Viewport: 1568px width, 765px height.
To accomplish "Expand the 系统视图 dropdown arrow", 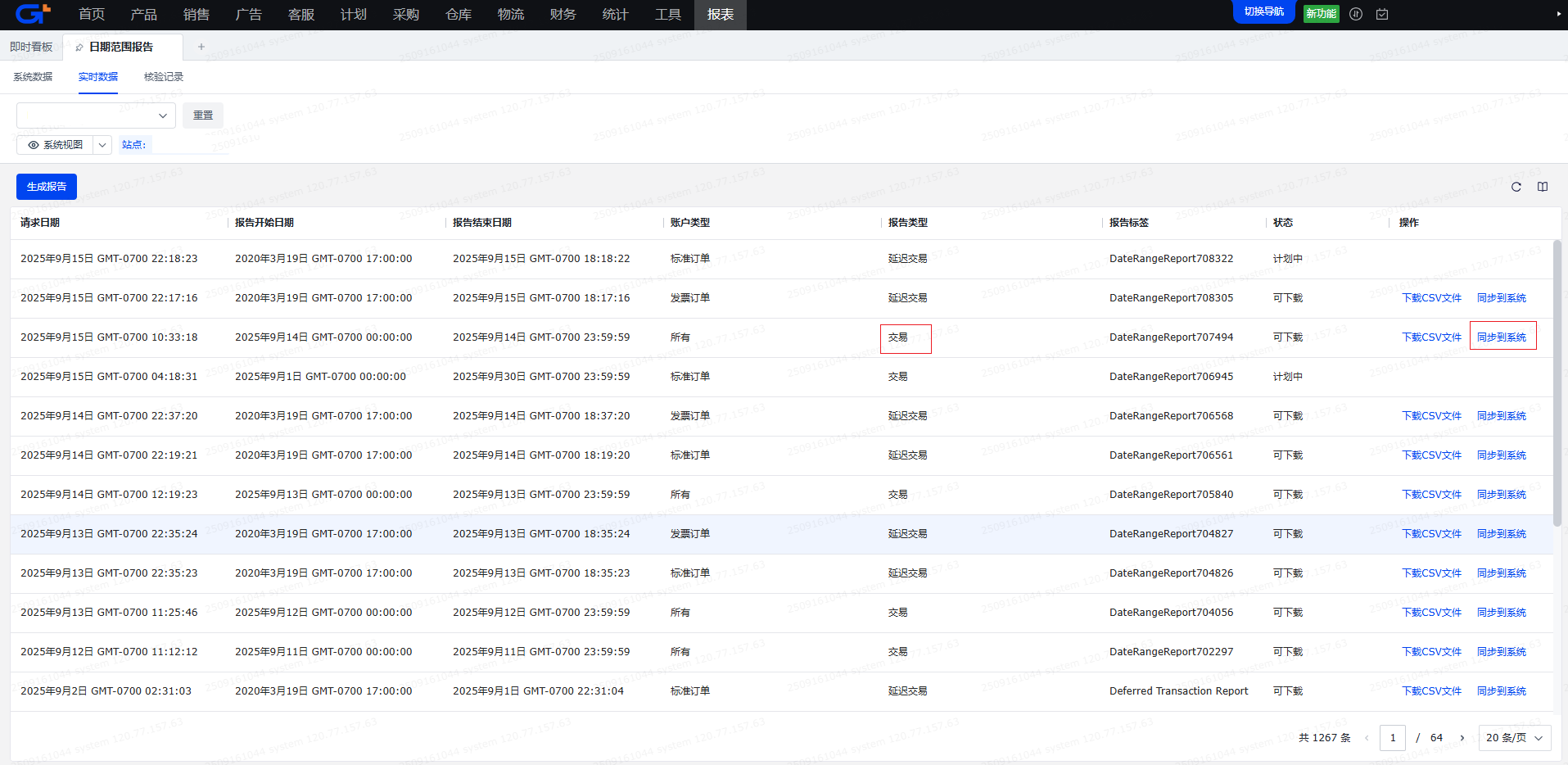I will point(102,145).
